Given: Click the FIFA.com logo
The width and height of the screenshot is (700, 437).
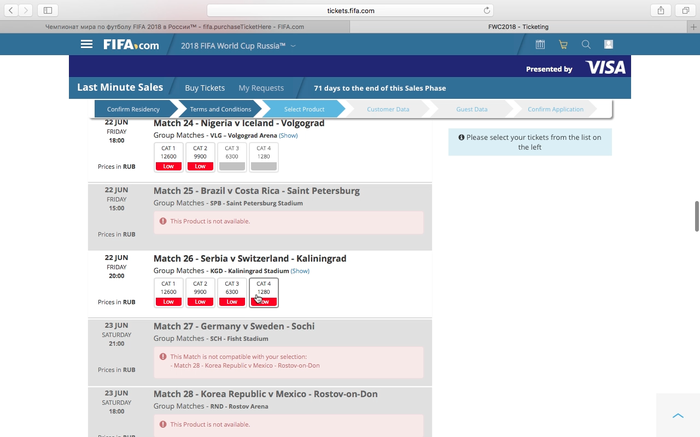Looking at the screenshot, I should click(x=129, y=45).
